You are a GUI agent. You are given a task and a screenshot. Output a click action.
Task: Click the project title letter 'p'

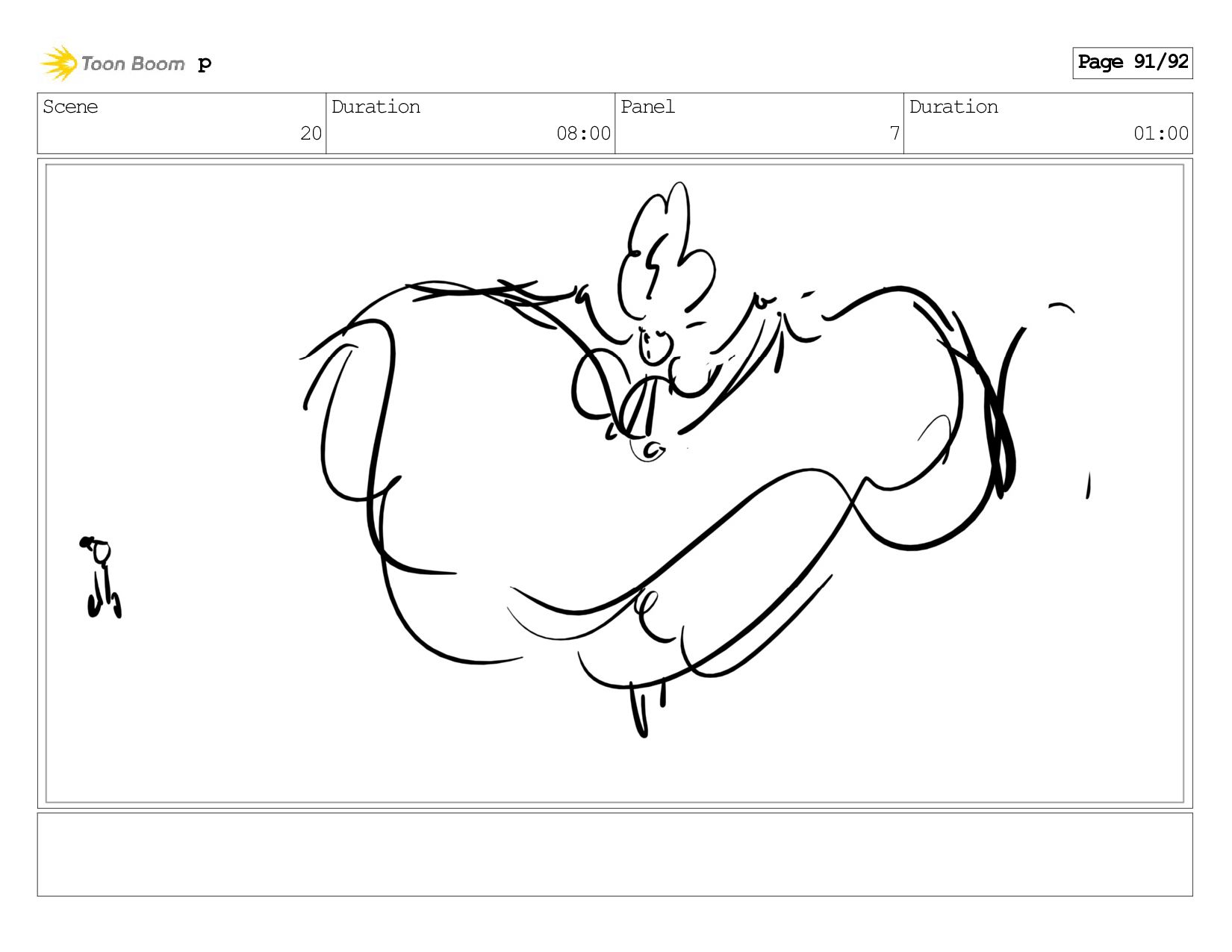pos(205,63)
